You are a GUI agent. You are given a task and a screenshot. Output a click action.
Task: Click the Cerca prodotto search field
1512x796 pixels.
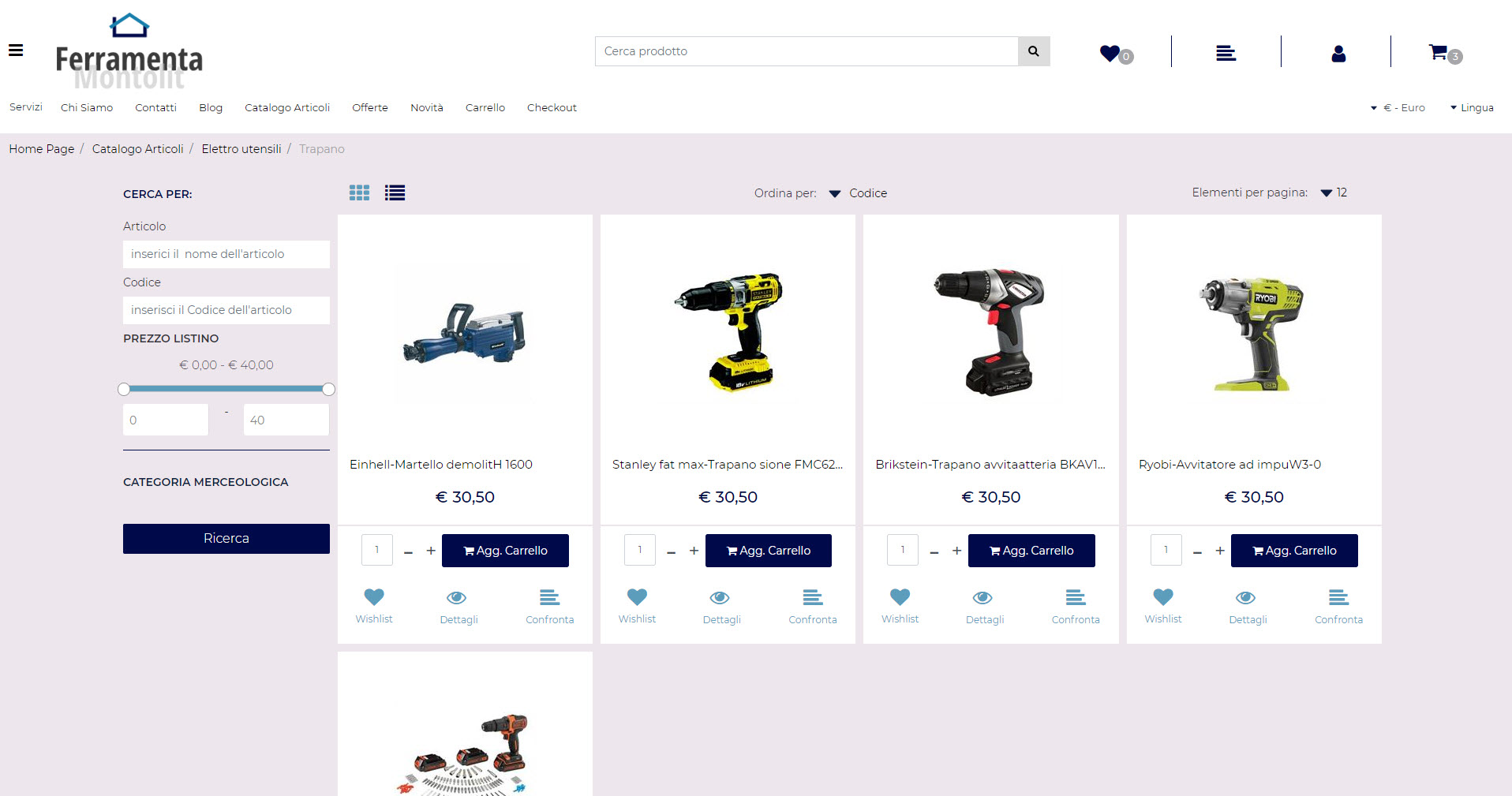click(806, 51)
